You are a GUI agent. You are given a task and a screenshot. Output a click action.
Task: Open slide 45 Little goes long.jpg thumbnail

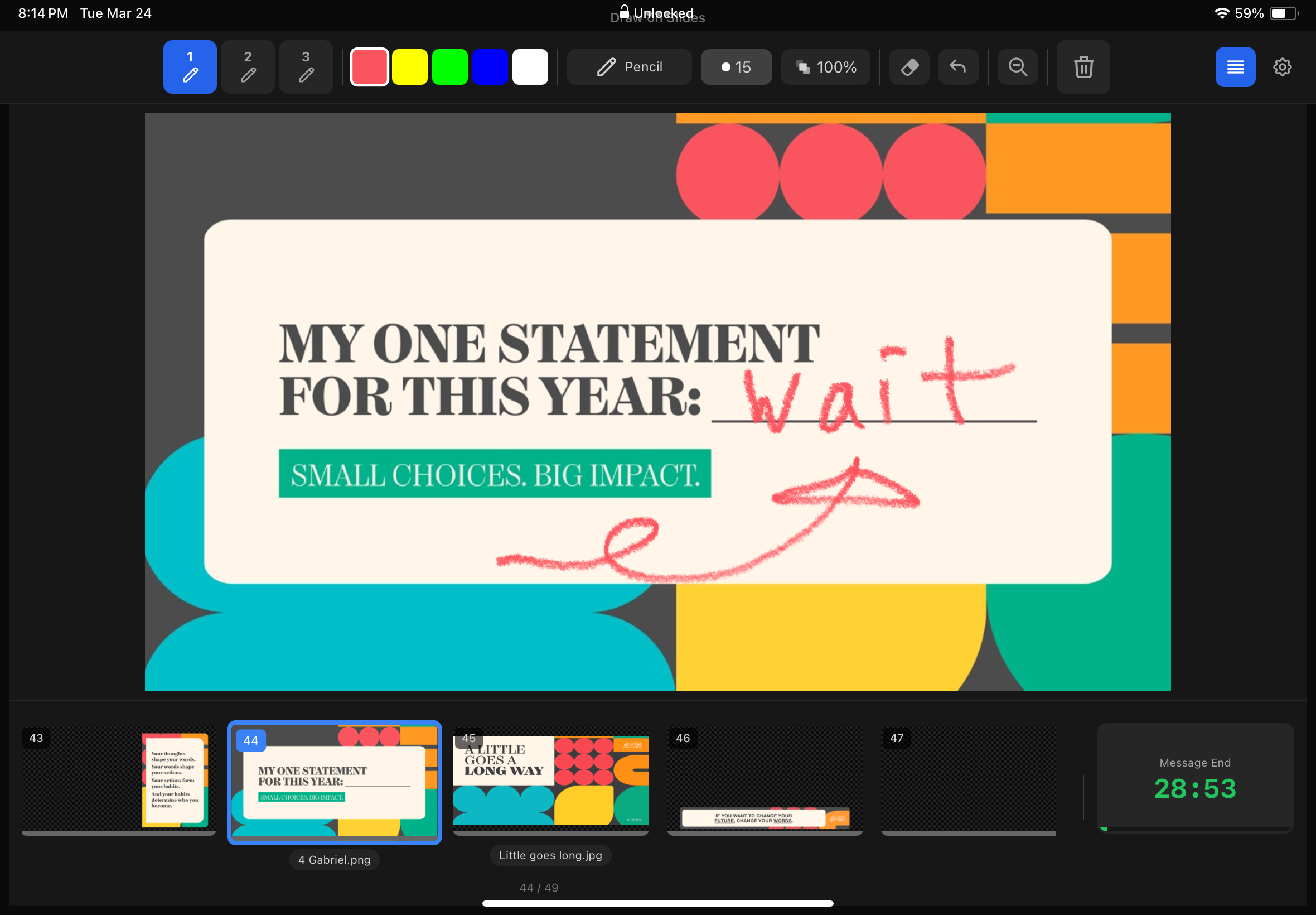549,782
